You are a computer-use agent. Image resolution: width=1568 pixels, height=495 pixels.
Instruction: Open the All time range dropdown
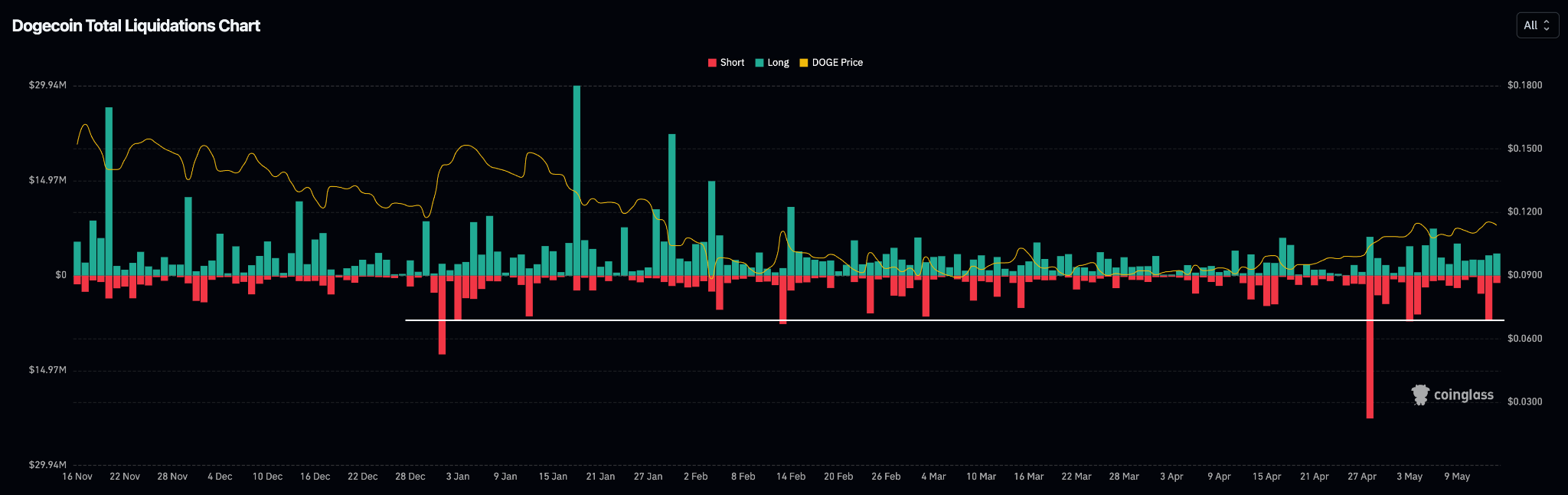pyautogui.click(x=1537, y=25)
